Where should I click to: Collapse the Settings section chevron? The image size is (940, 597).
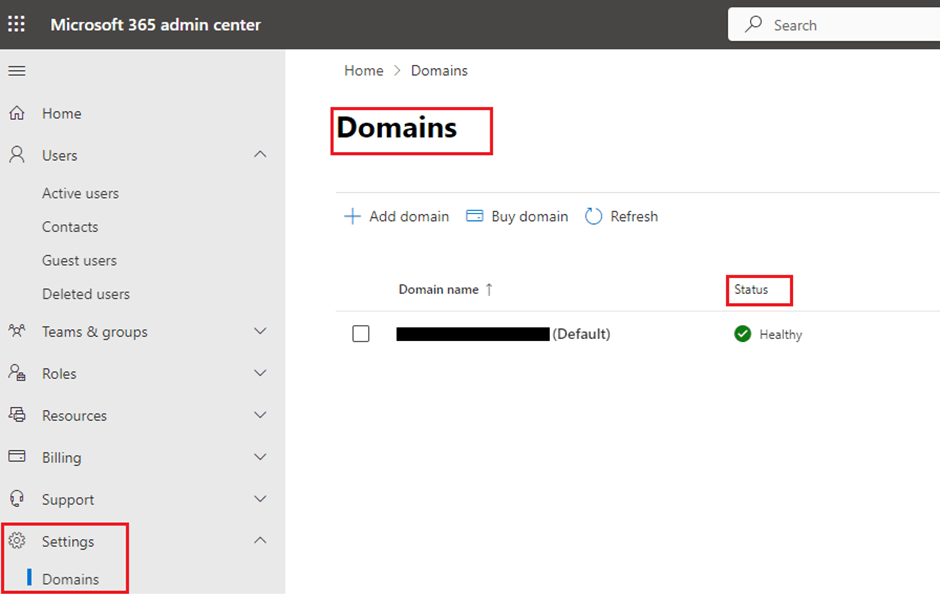click(x=260, y=541)
